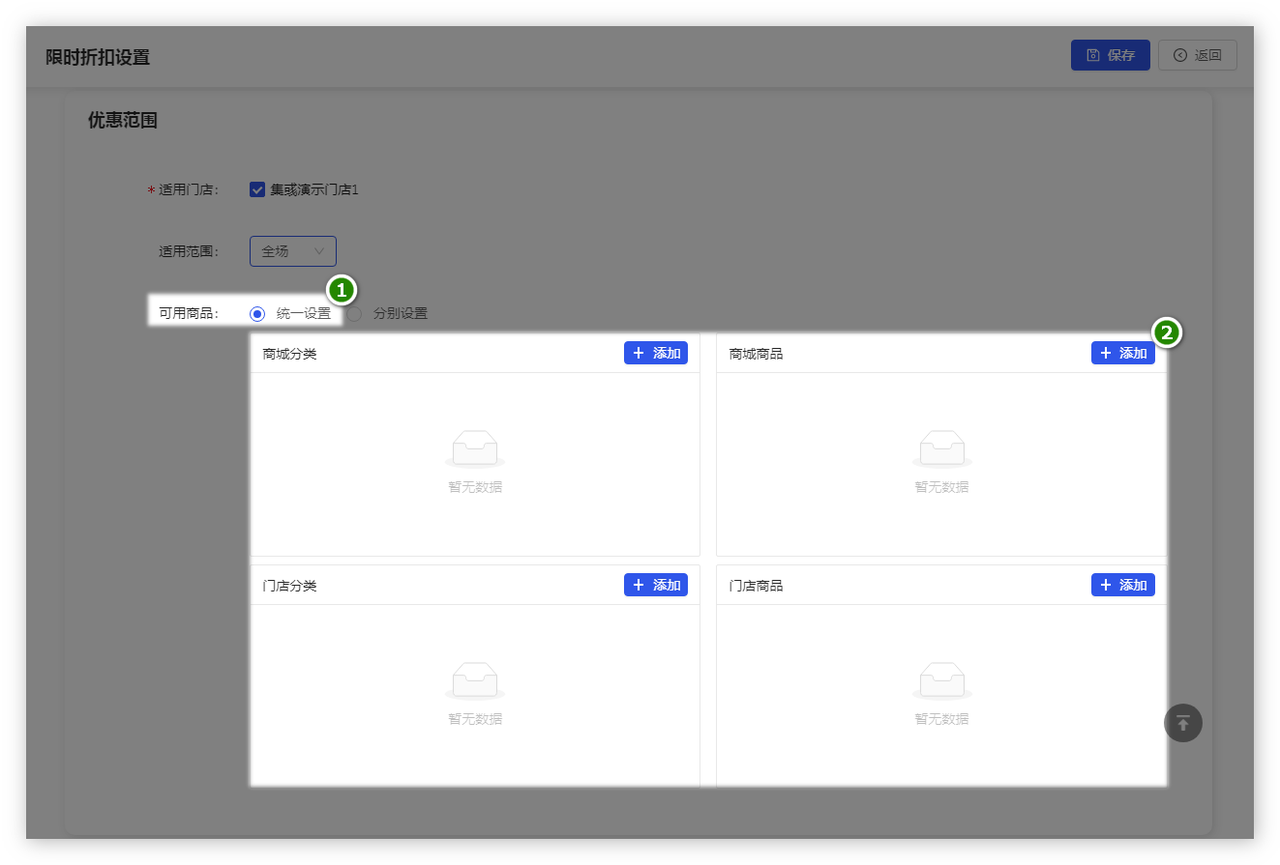Click the 暂无数据 text in 商城商品 panel
1280x865 pixels.
tap(942, 487)
